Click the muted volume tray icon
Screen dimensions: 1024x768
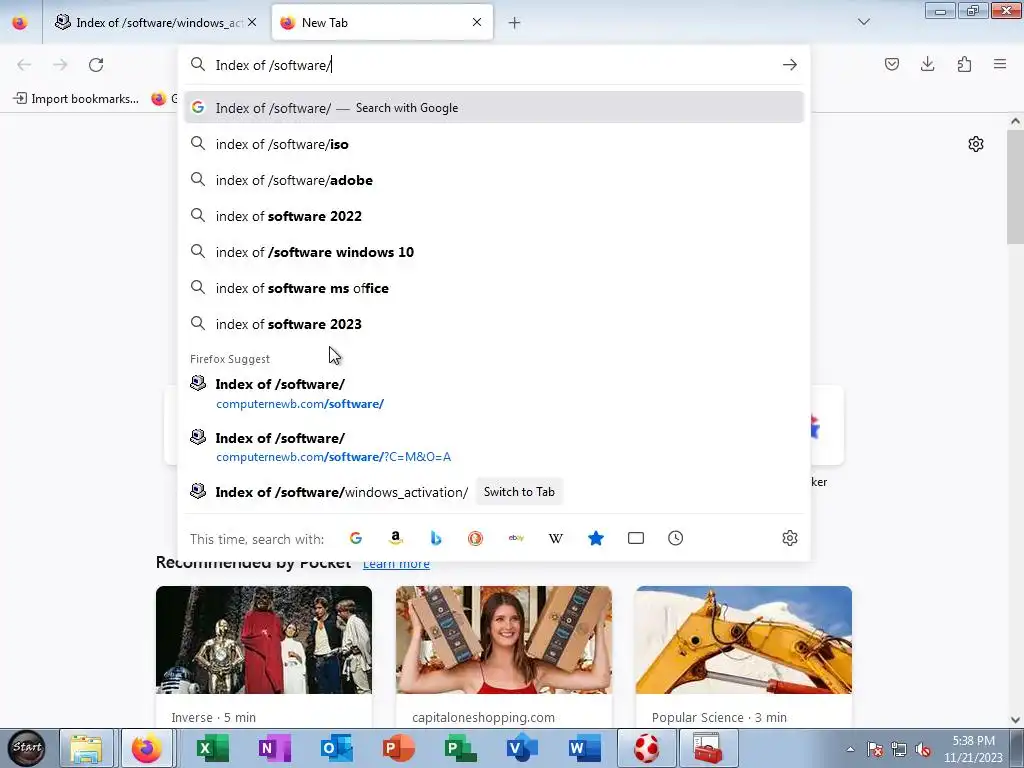pos(922,749)
